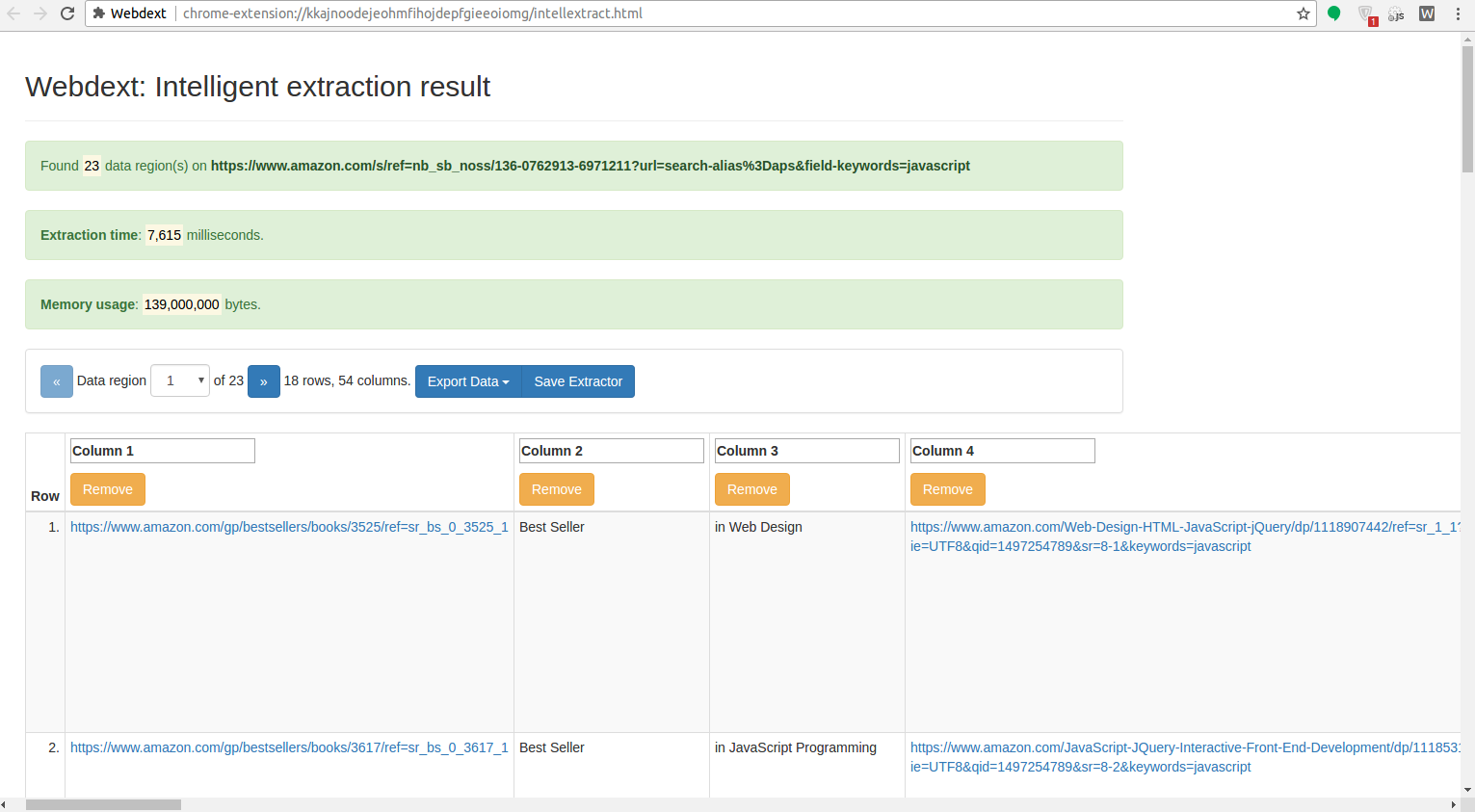Click '18 rows, 54 columns.' text
The image size is (1475, 812).
(x=347, y=380)
